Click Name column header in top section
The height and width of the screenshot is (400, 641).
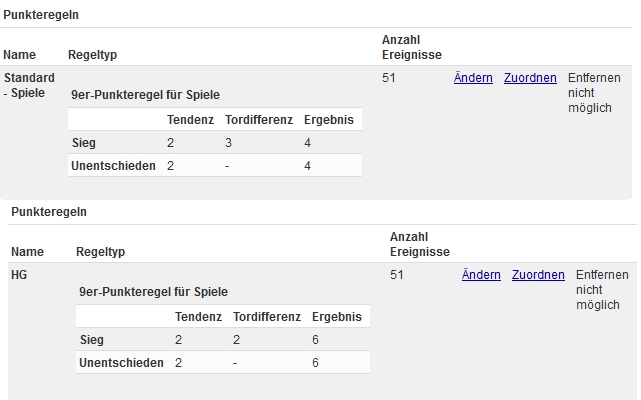tap(19, 54)
